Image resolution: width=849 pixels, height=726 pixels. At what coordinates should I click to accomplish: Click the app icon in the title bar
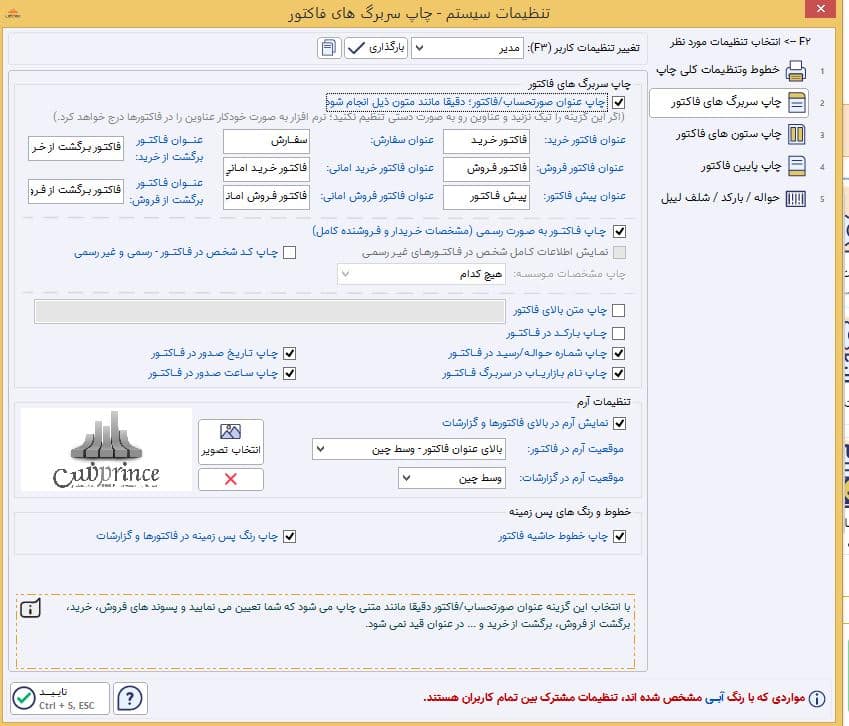click(13, 13)
